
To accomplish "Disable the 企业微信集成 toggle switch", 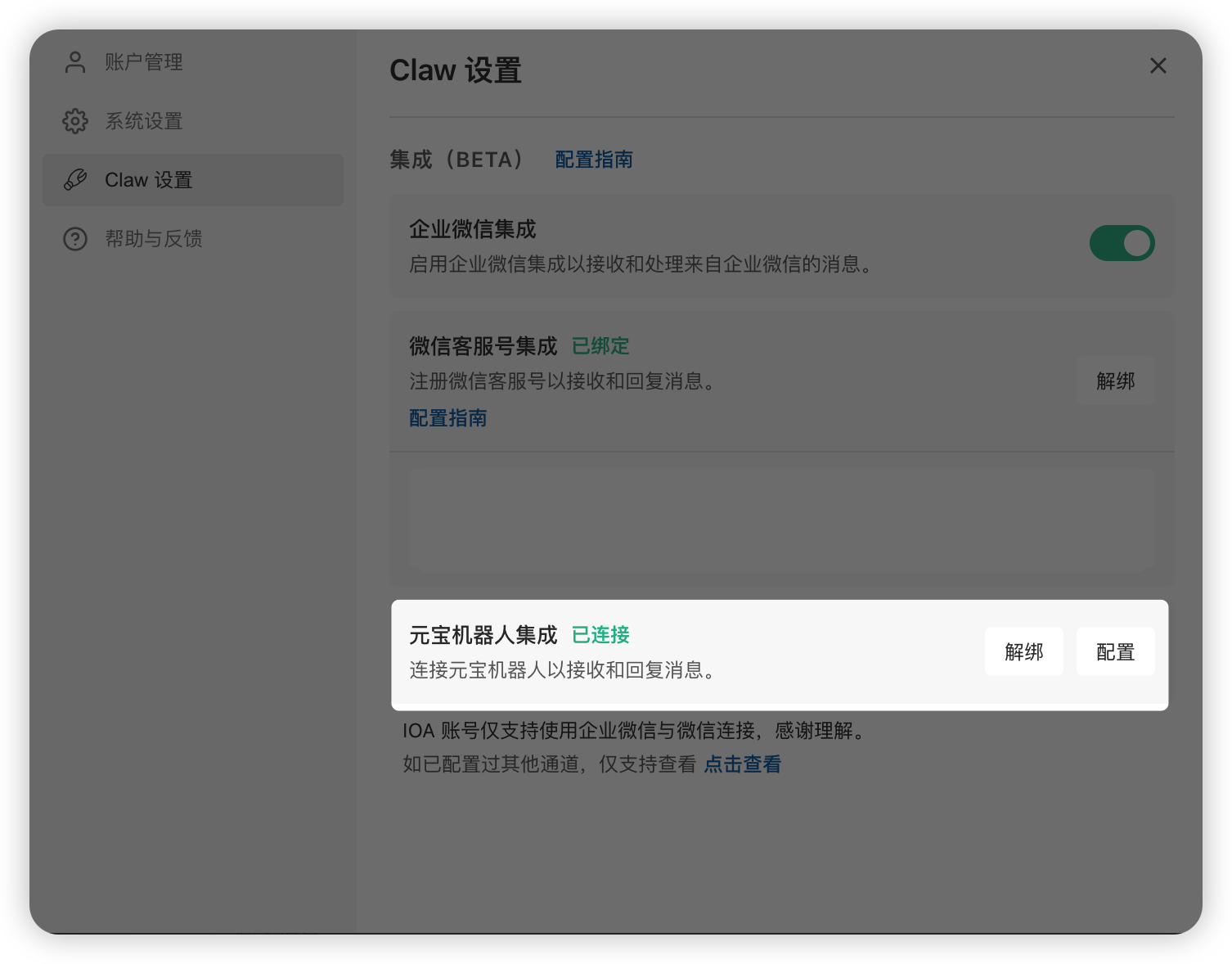I will [1122, 243].
